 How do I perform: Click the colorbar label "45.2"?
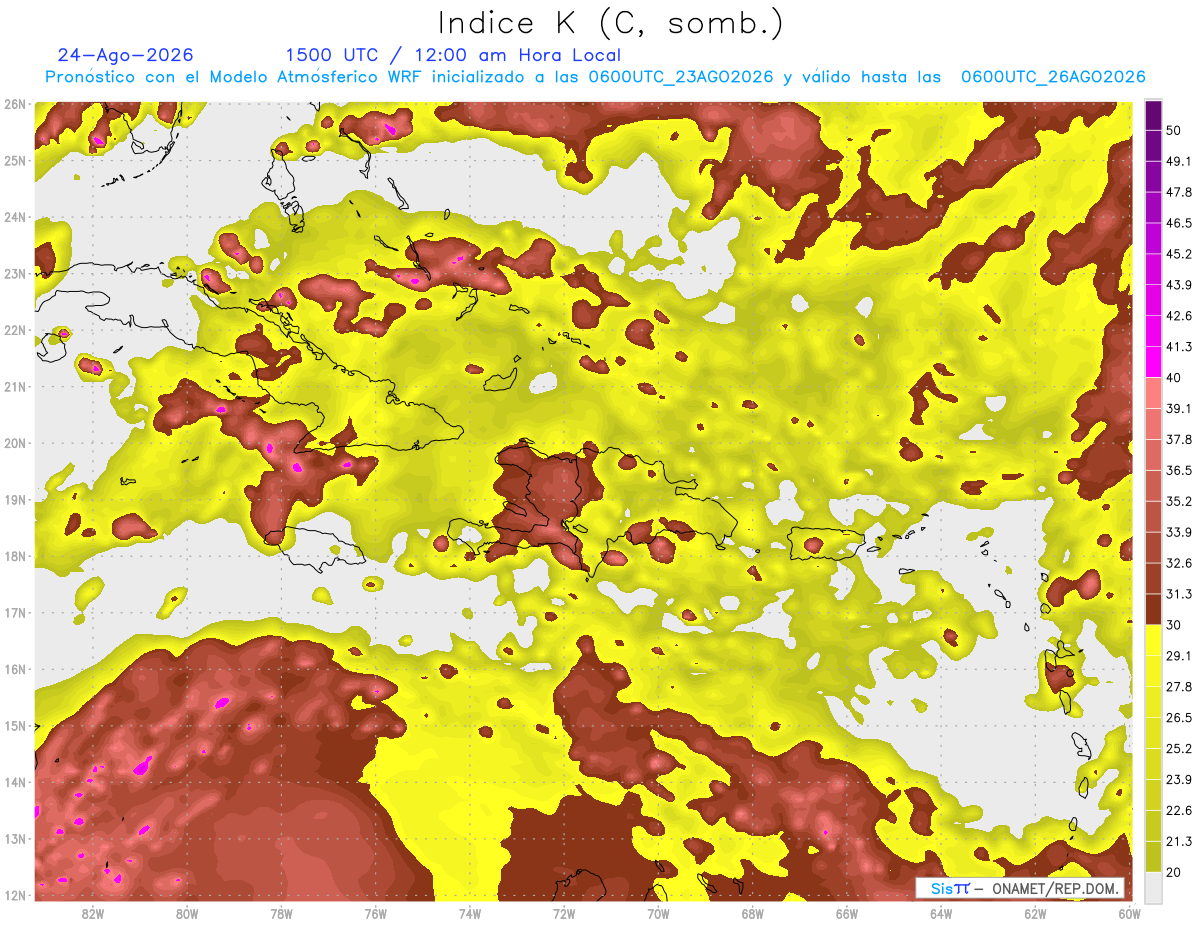(1180, 254)
